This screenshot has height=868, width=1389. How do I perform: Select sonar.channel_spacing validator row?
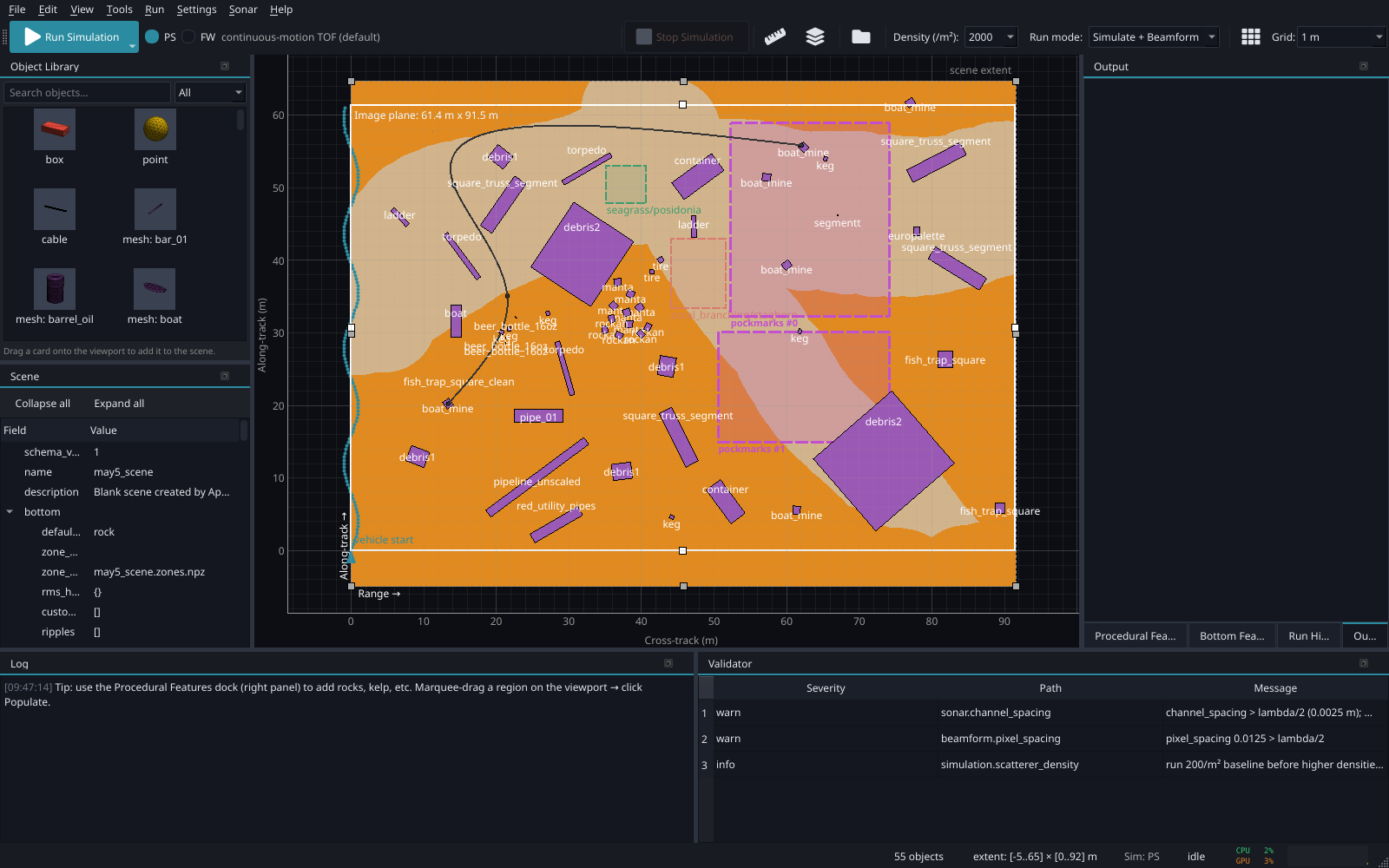[x=1050, y=713]
